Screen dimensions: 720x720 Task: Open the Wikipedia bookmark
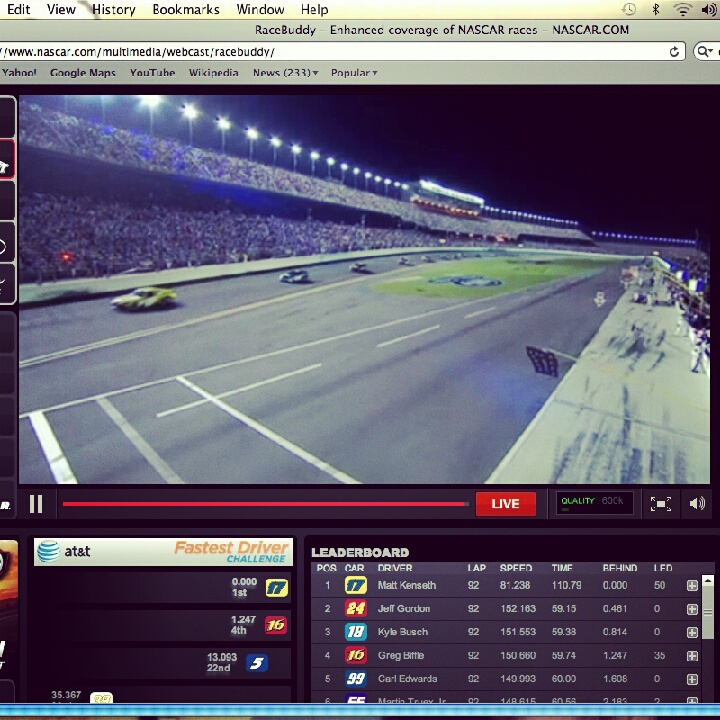[214, 73]
